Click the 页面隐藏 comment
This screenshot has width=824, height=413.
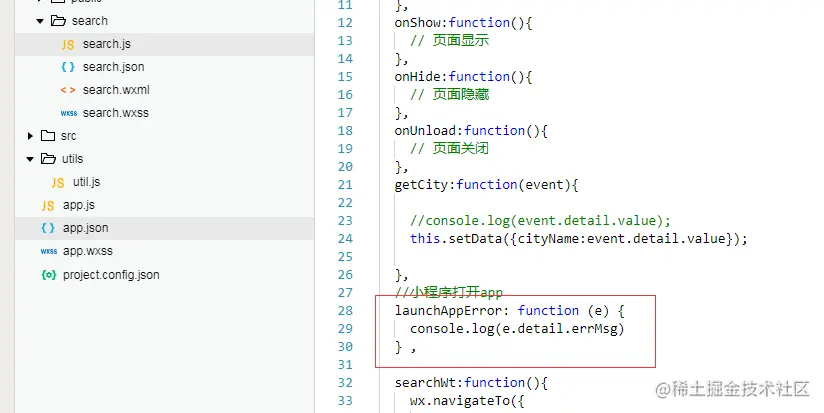(x=449, y=95)
